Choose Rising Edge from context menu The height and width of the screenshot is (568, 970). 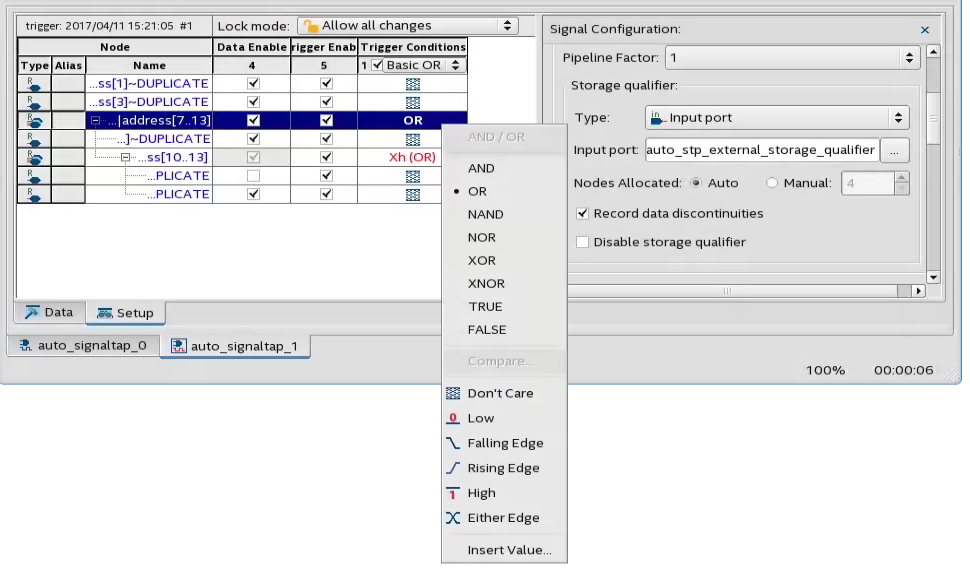click(503, 468)
